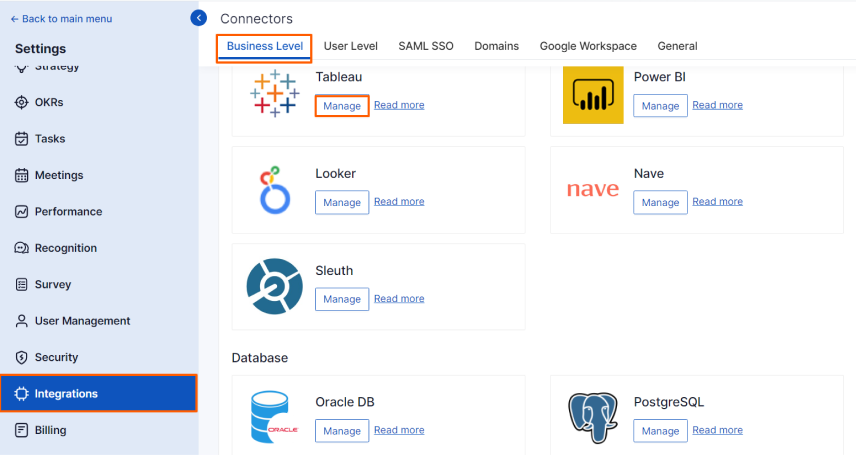Click the Tableau logo
This screenshot has height=455, width=856.
(275, 93)
